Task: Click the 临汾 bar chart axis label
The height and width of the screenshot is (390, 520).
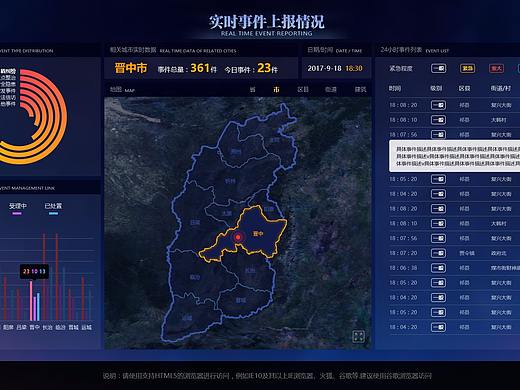Action: pyautogui.click(x=60, y=327)
